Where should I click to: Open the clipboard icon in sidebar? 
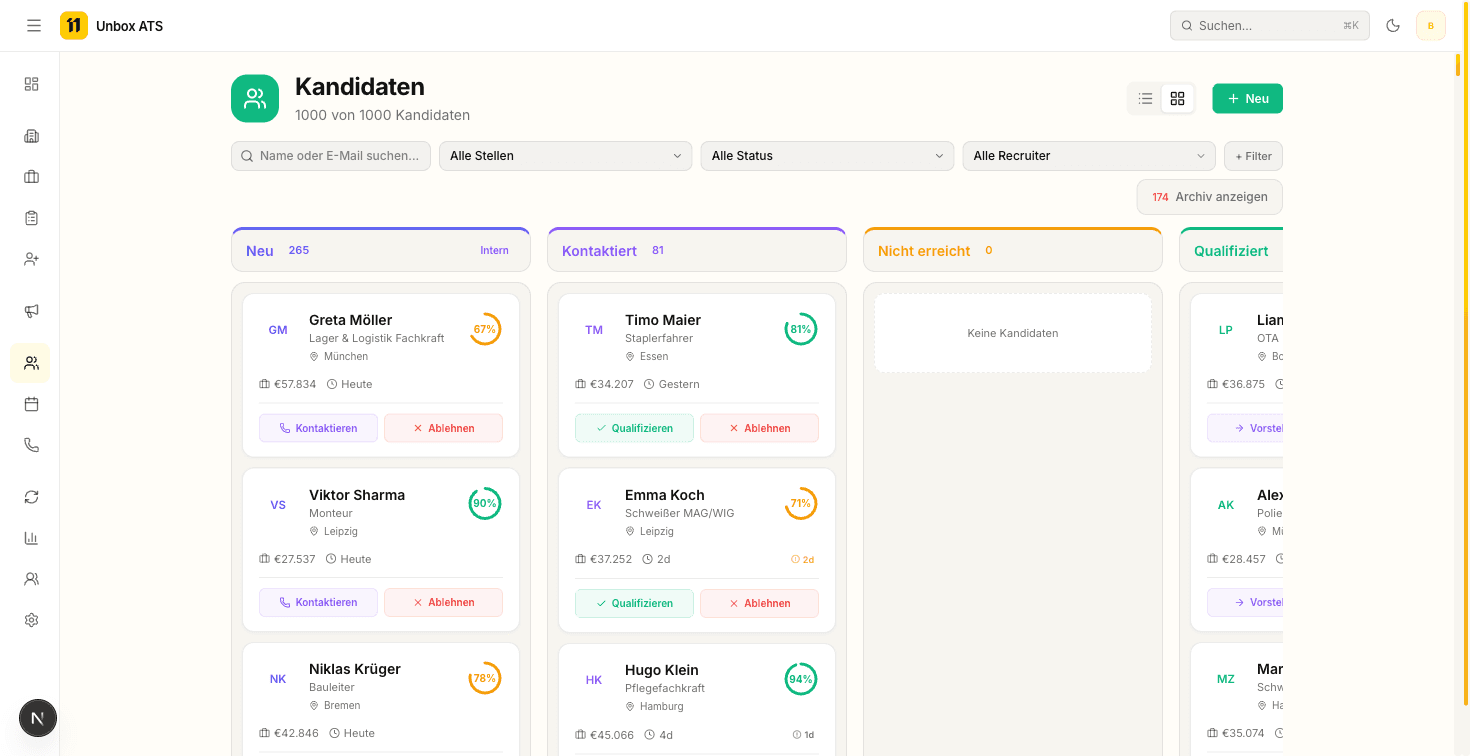tap(31, 217)
